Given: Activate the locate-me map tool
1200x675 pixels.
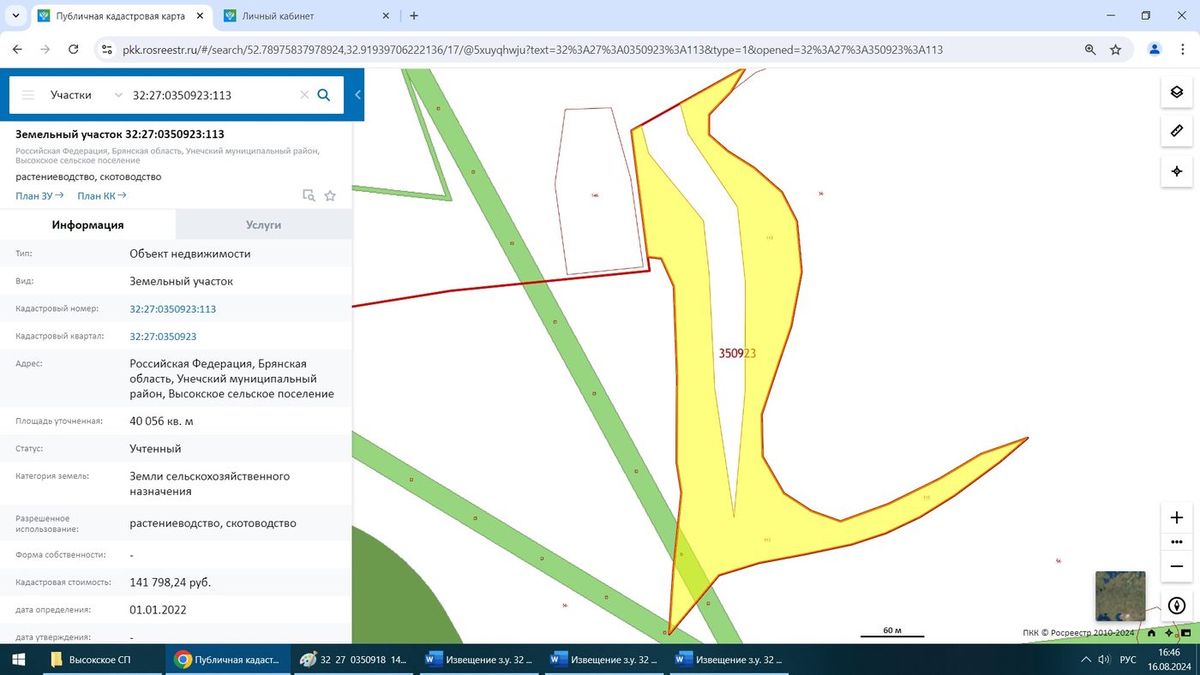Looking at the screenshot, I should [1177, 171].
